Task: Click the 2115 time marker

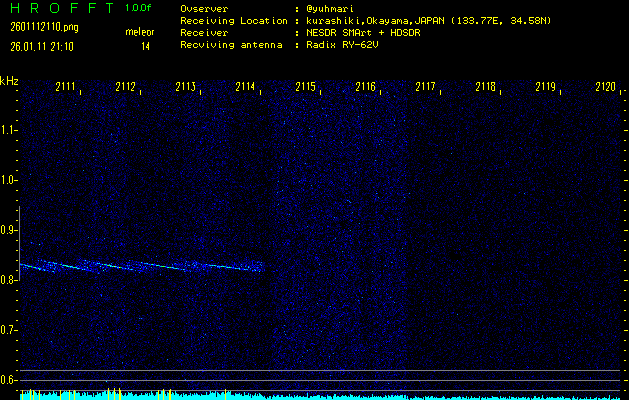Action: [x=305, y=86]
